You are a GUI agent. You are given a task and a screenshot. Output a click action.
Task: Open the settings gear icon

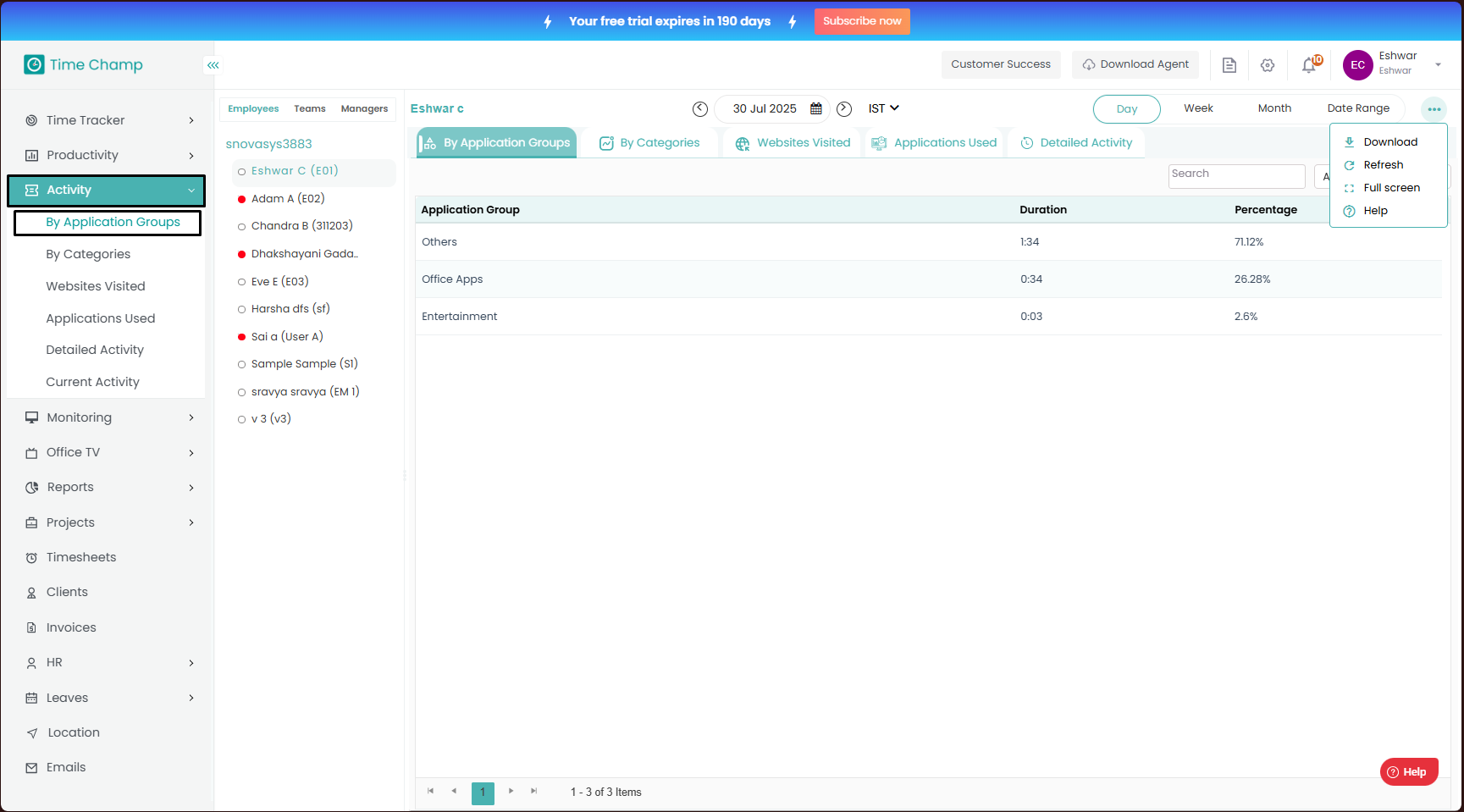coord(1268,65)
